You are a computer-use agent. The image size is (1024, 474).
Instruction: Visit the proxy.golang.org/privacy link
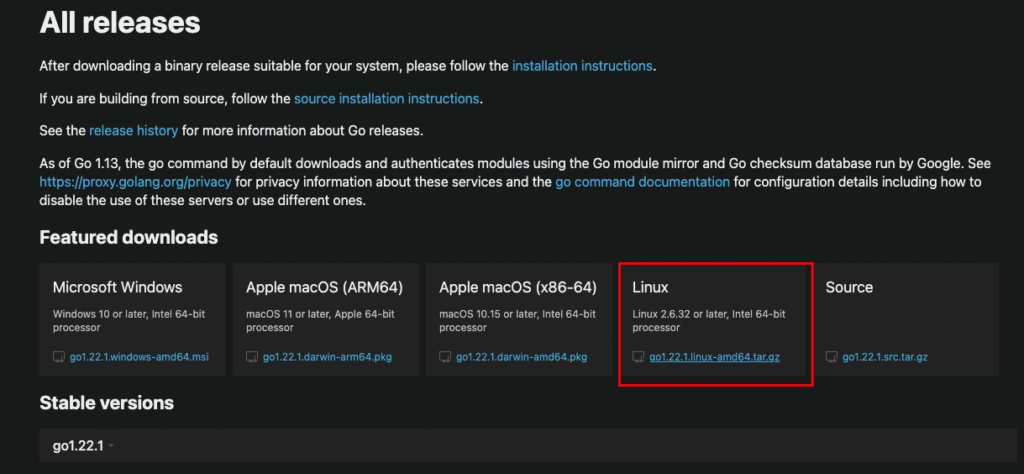[x=135, y=182]
